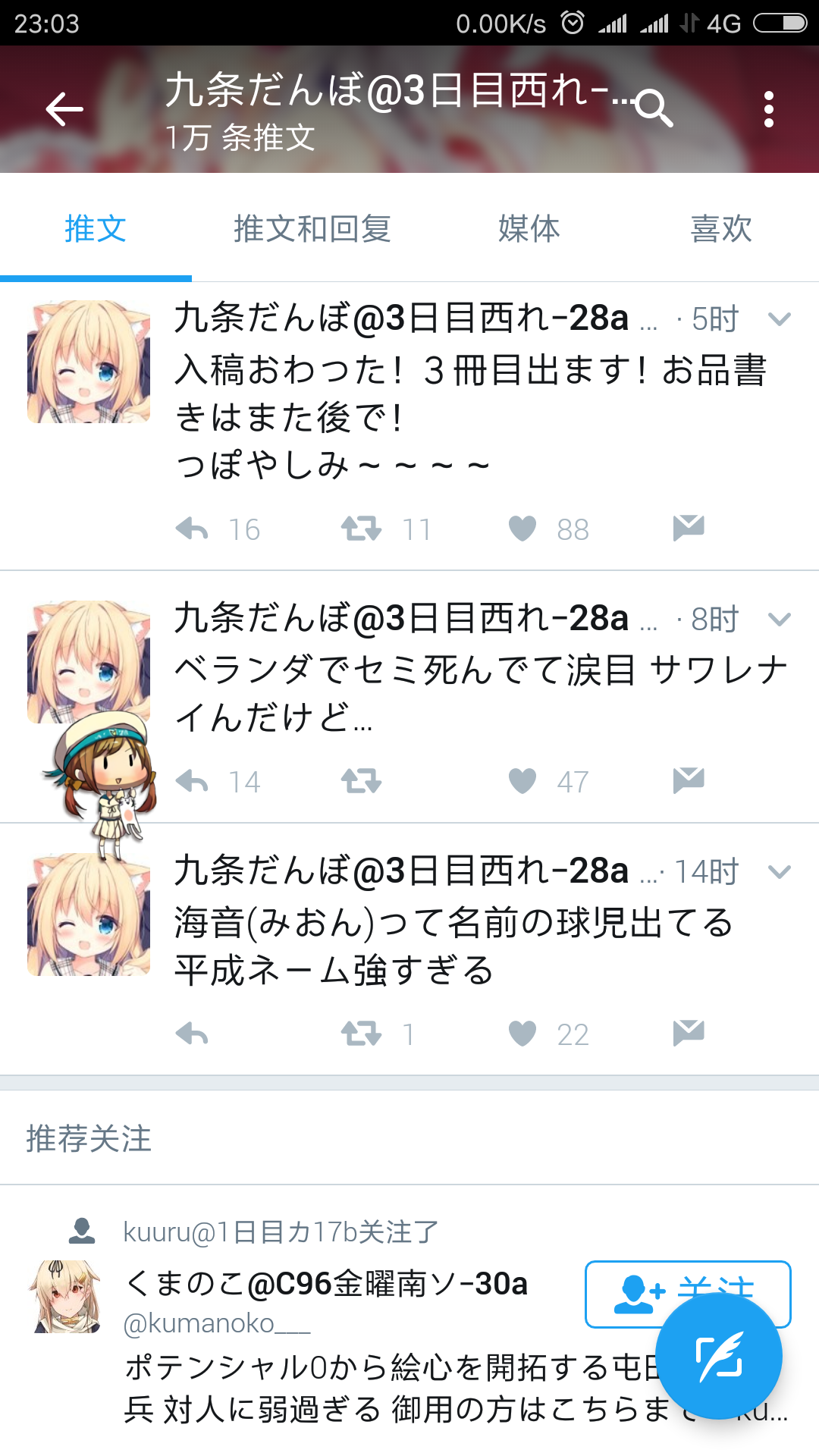Tap the back arrow in header
Viewport: 819px width, 1456px height.
64,110
